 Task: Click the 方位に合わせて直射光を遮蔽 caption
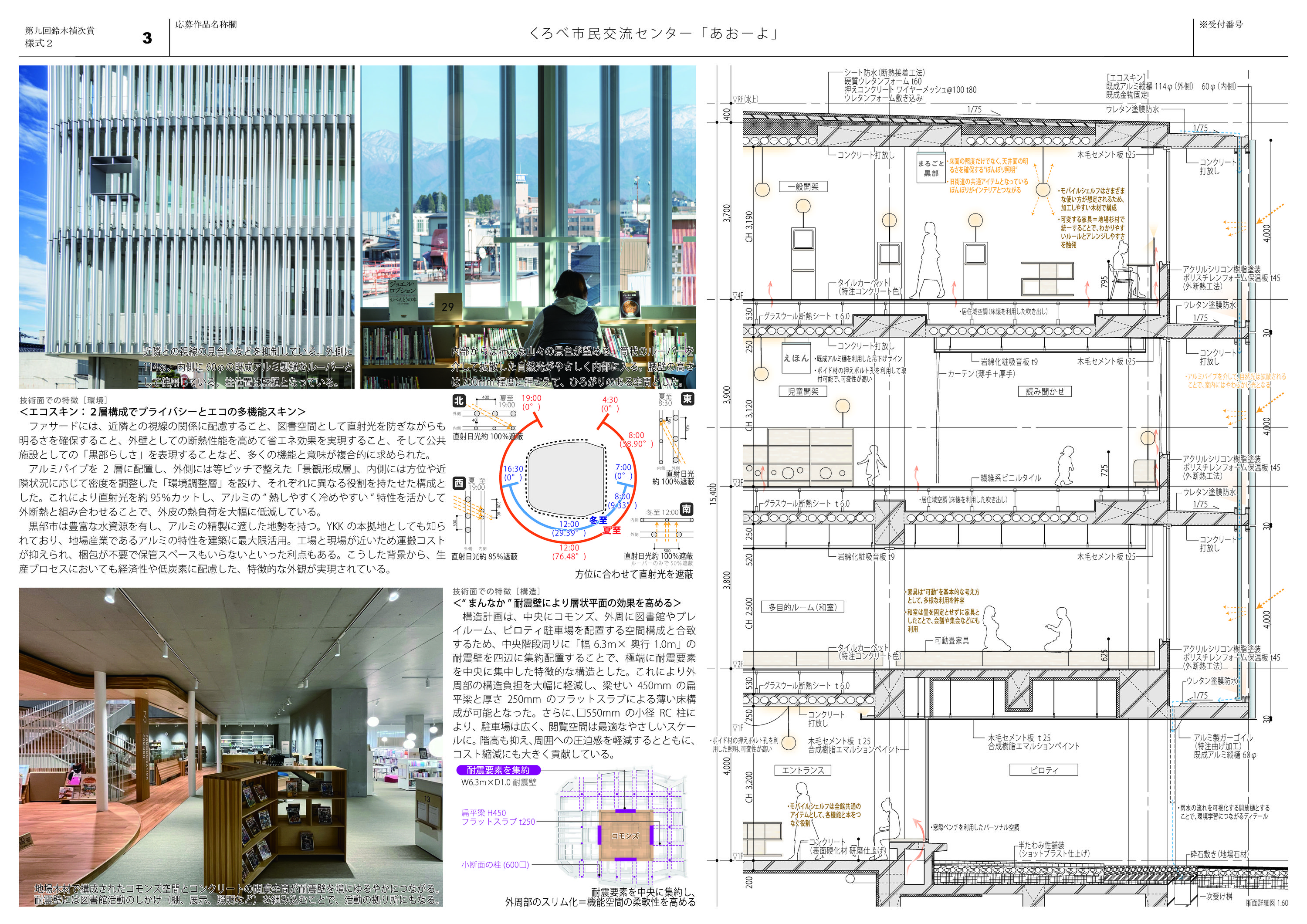(x=634, y=574)
